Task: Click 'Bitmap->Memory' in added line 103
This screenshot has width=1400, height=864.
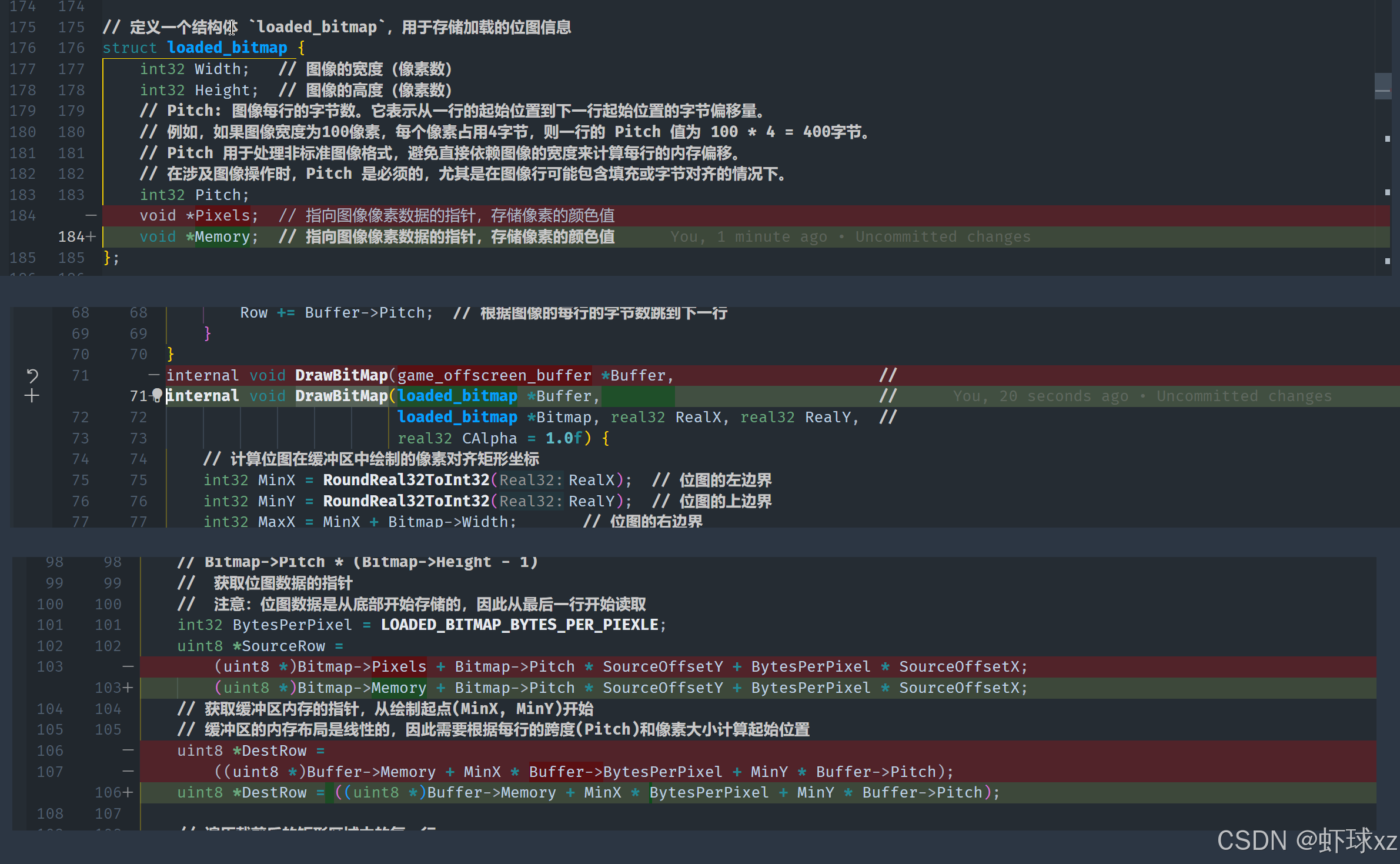Action: click(x=362, y=688)
